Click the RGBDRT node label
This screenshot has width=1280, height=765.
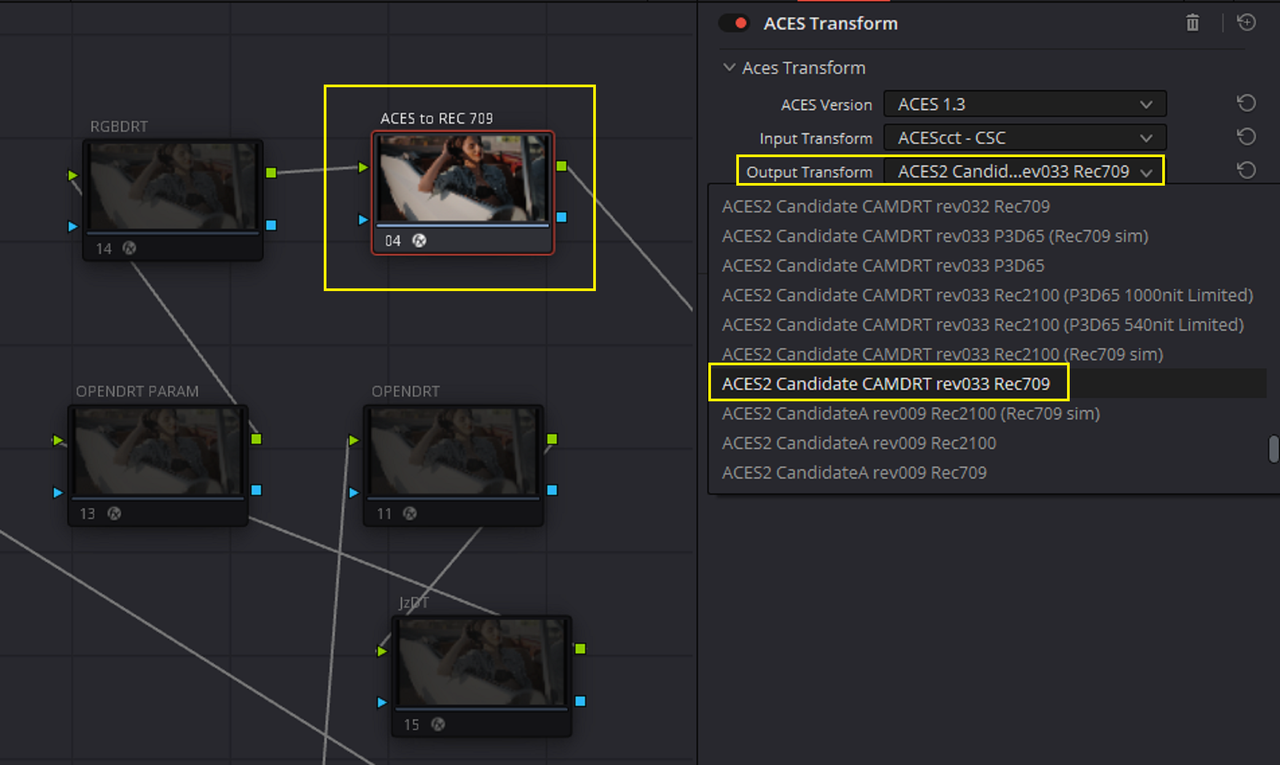click(119, 126)
